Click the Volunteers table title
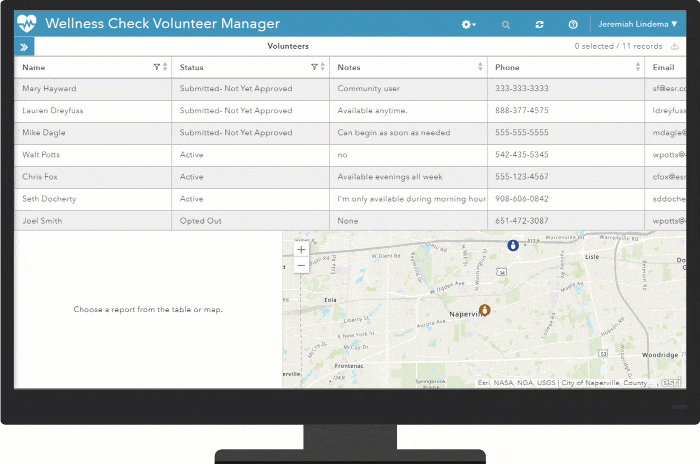Image resolution: width=700 pixels, height=464 pixels. 288,46
